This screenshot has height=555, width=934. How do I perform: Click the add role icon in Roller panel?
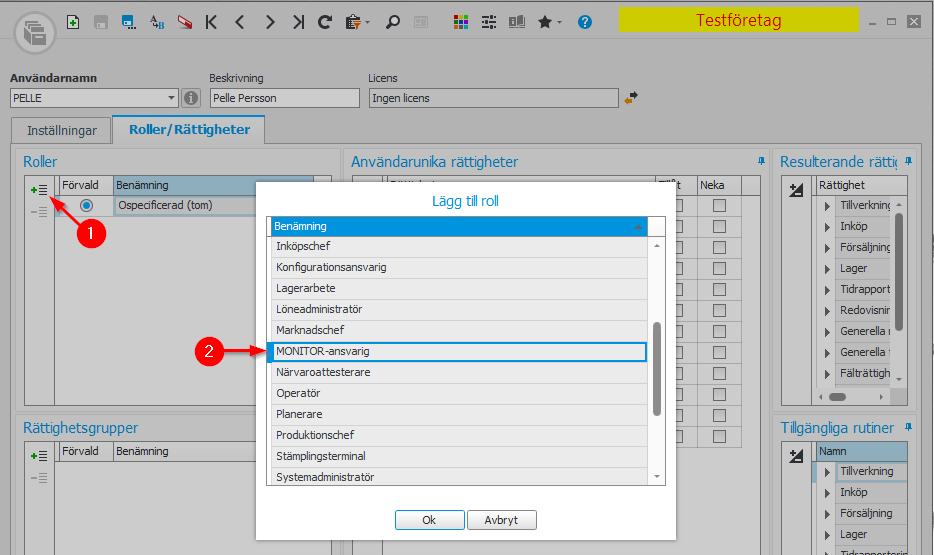39,188
